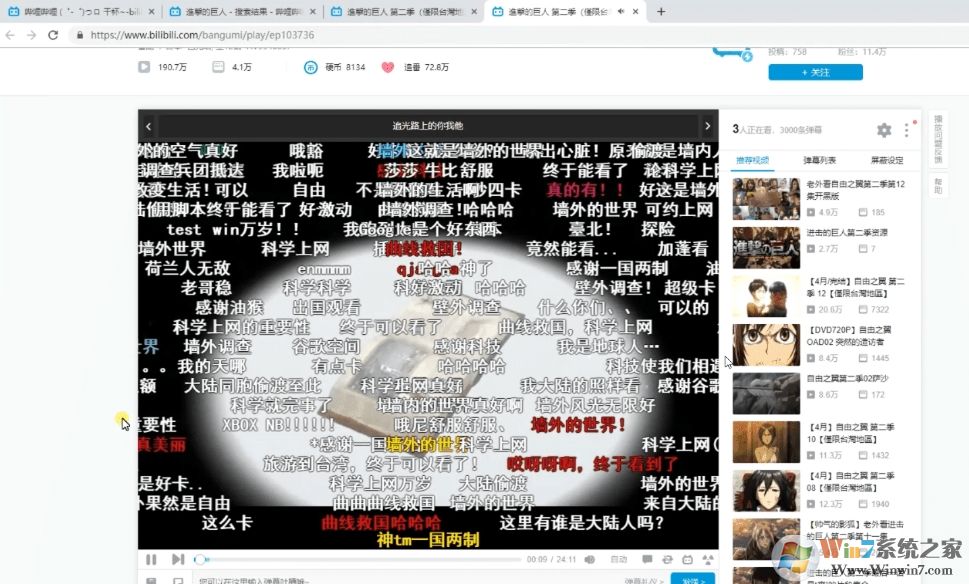Enter fullscreen with the corner icon
Screen dimensions: 969x584
pos(708,559)
